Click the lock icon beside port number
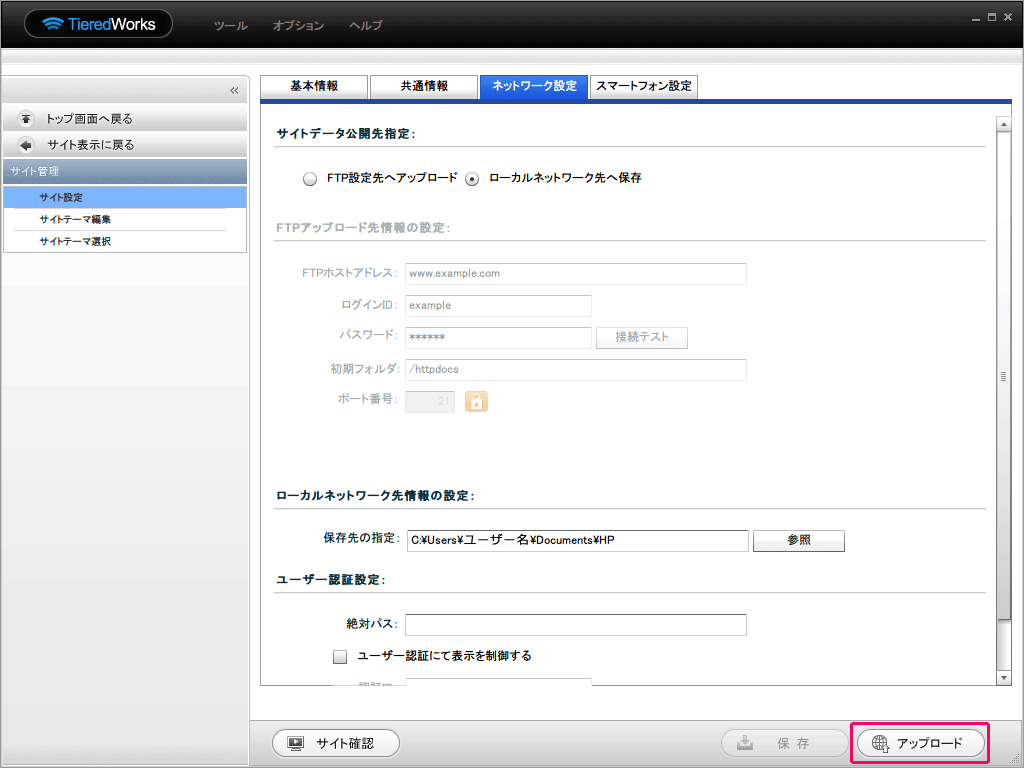The image size is (1024, 768). [476, 401]
